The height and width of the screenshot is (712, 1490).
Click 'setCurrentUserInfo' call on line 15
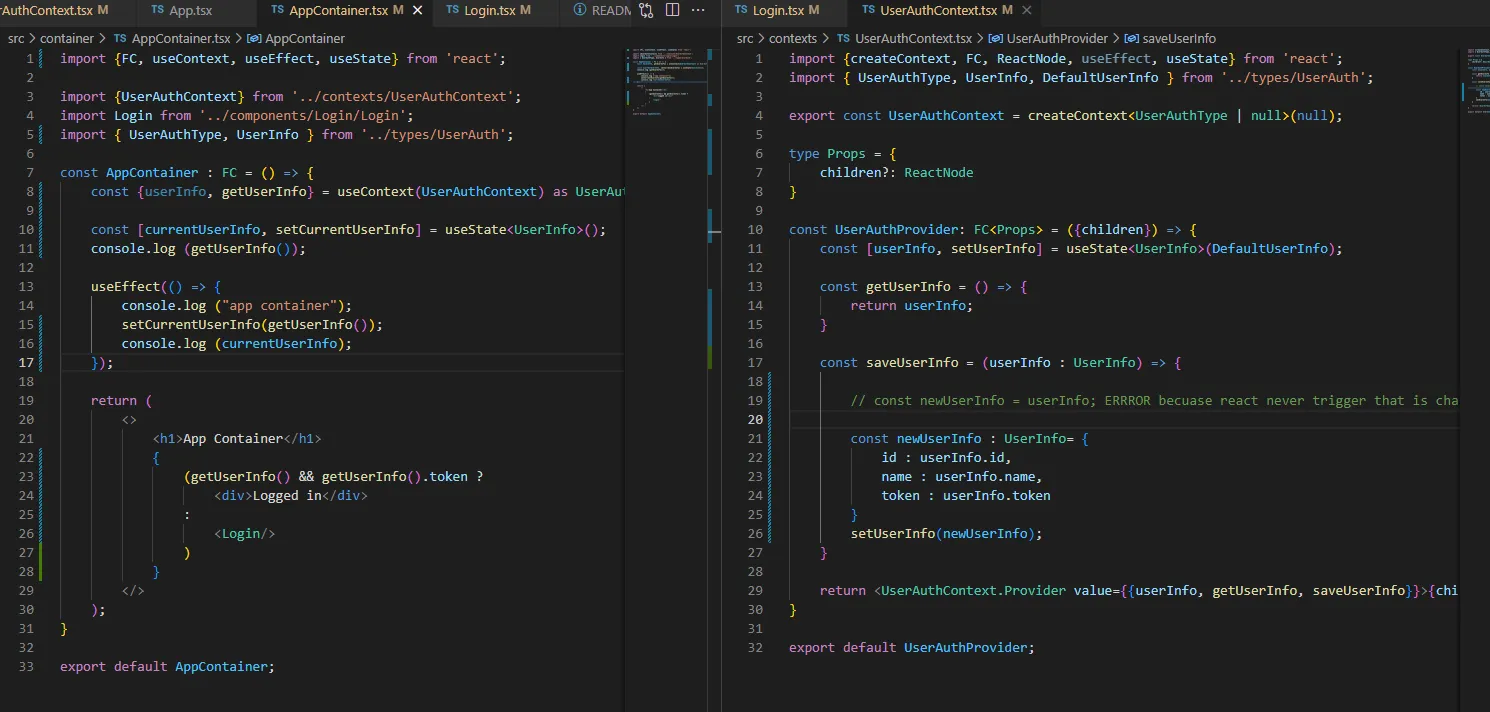point(191,324)
